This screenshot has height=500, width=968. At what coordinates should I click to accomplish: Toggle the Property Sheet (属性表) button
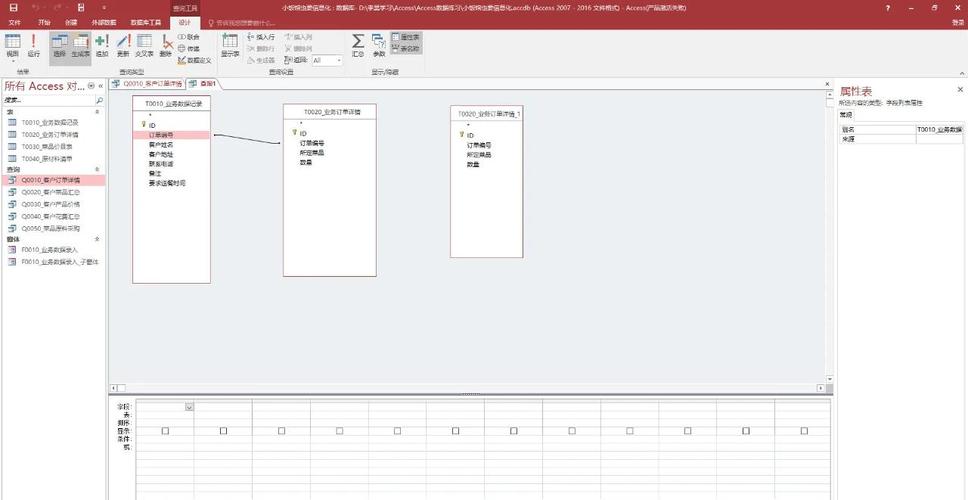point(406,37)
